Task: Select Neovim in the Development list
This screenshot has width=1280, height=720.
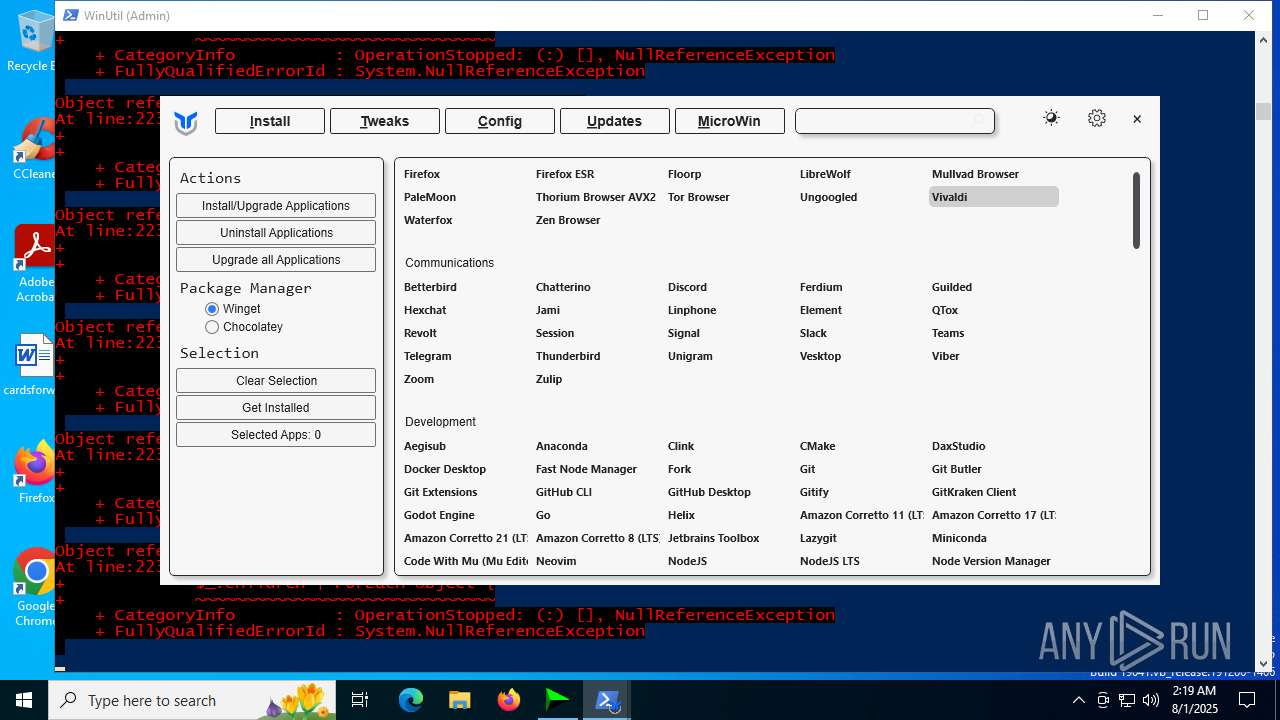Action: tap(556, 561)
